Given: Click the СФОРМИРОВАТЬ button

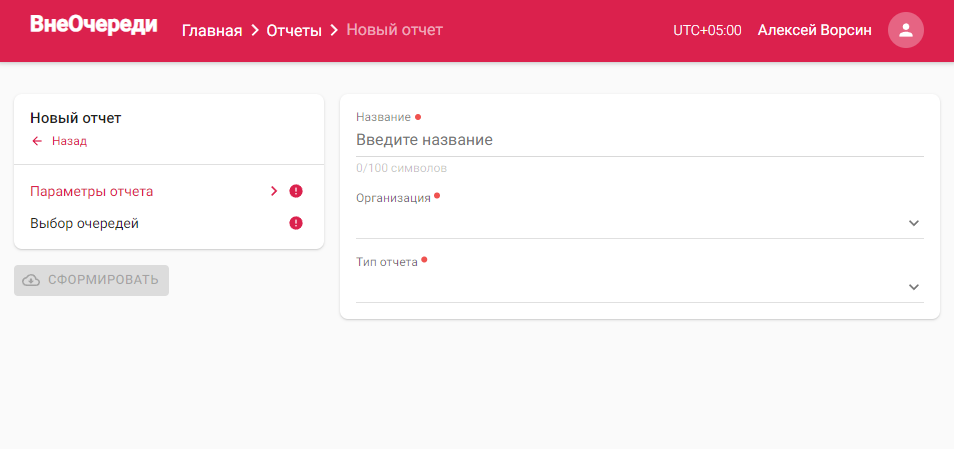Looking at the screenshot, I should (91, 280).
